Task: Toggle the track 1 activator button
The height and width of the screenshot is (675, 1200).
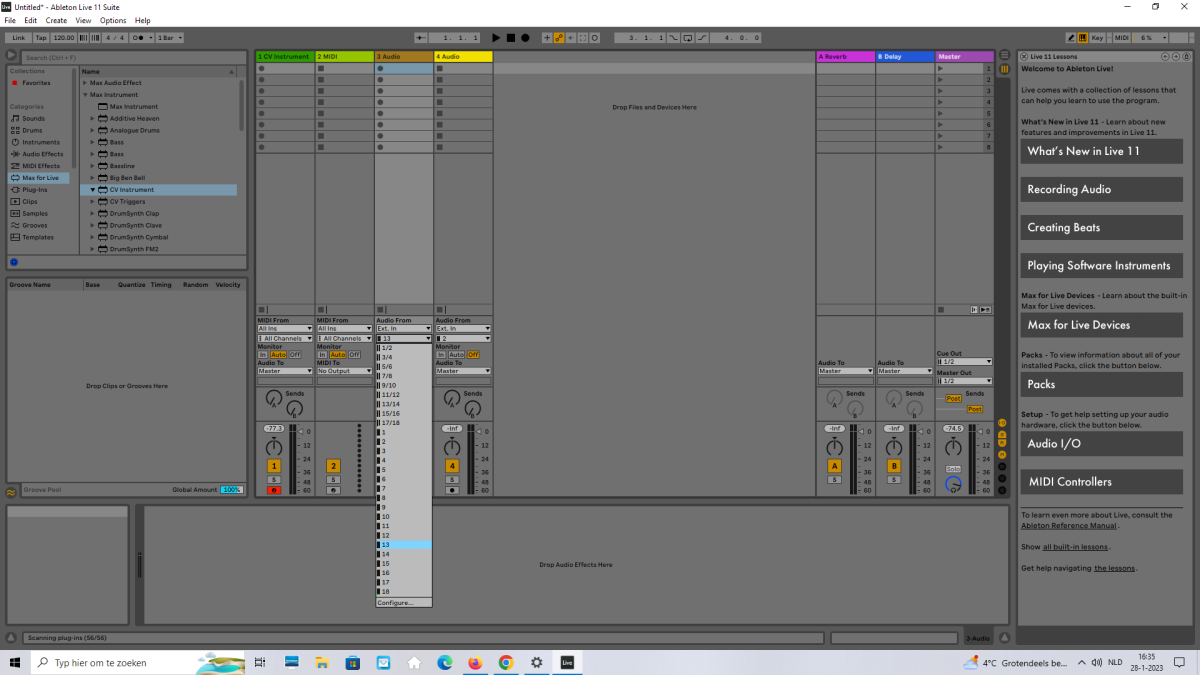Action: [274, 466]
